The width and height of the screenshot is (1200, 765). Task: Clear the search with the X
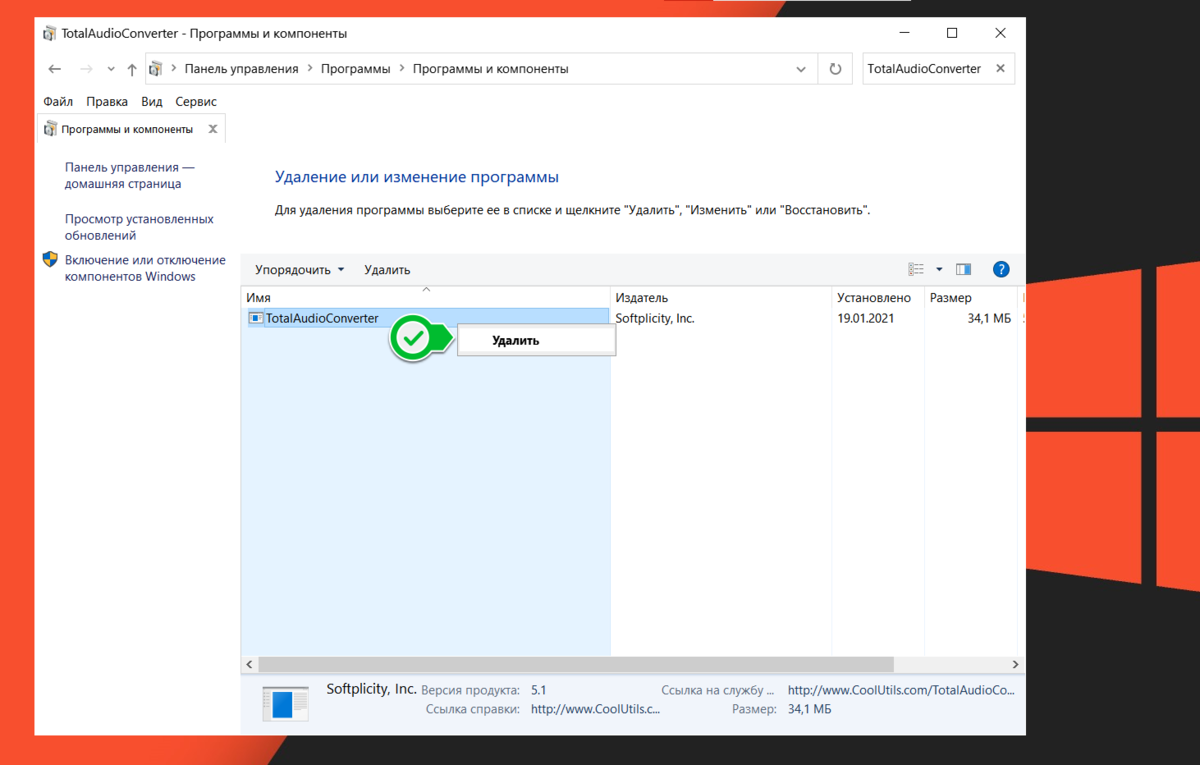tap(1001, 69)
